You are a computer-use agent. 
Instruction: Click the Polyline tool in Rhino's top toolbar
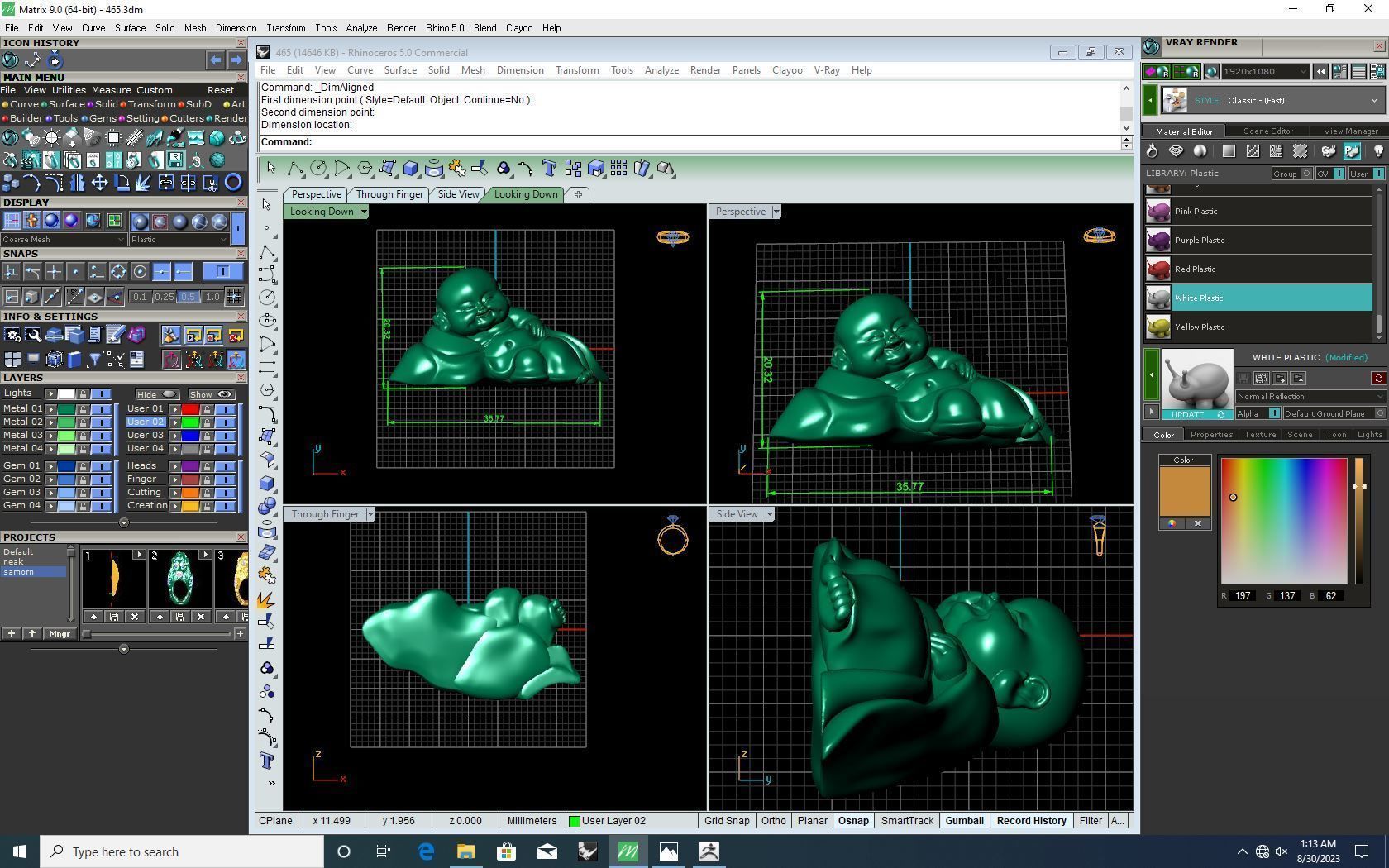[295, 169]
